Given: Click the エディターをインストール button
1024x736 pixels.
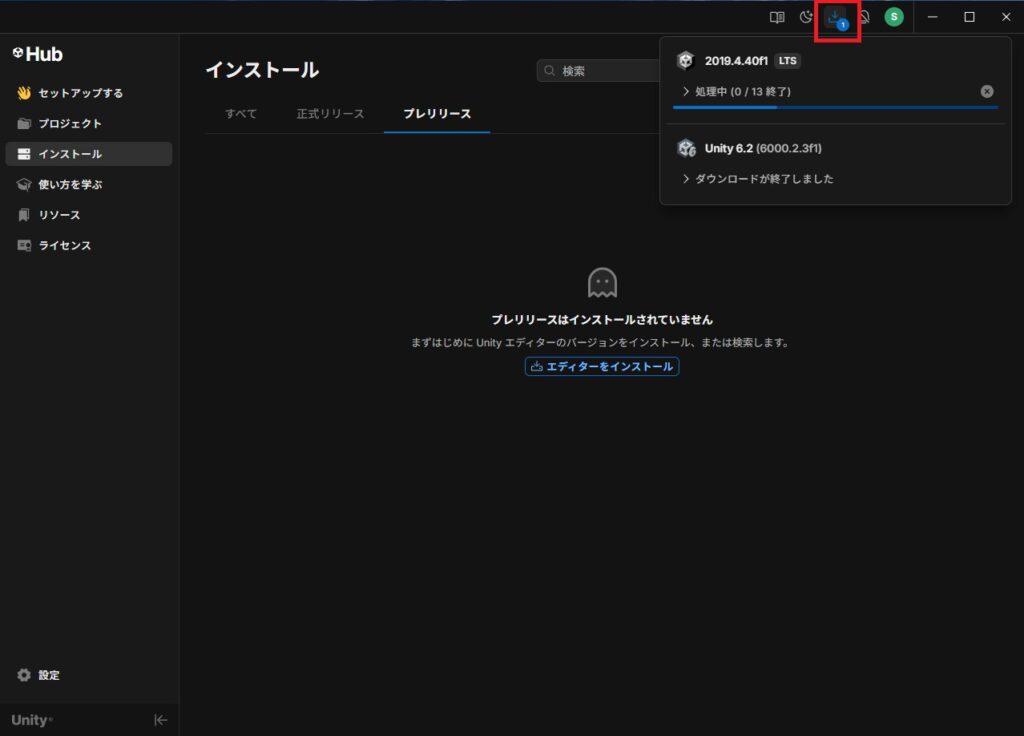Looking at the screenshot, I should pos(601,366).
